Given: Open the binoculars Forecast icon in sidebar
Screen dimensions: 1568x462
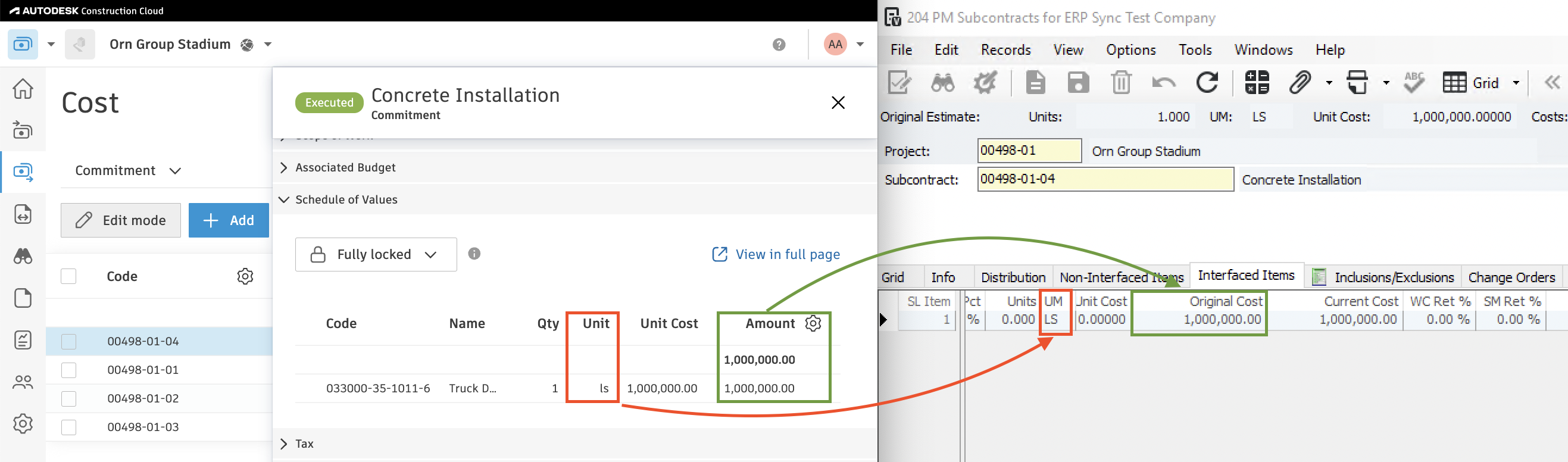Looking at the screenshot, I should [x=23, y=256].
